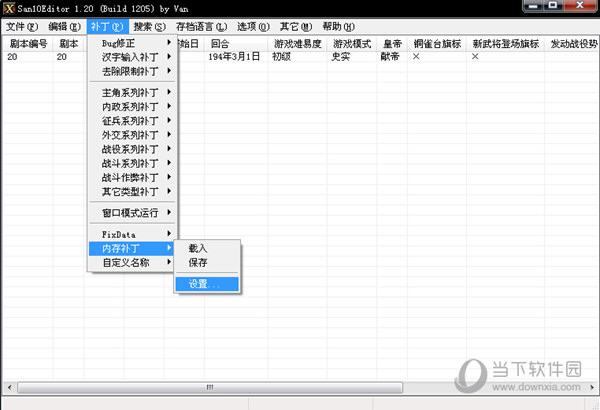The image size is (600, 410).
Task: Select the 194年3月1日 cell
Action: (x=234, y=57)
